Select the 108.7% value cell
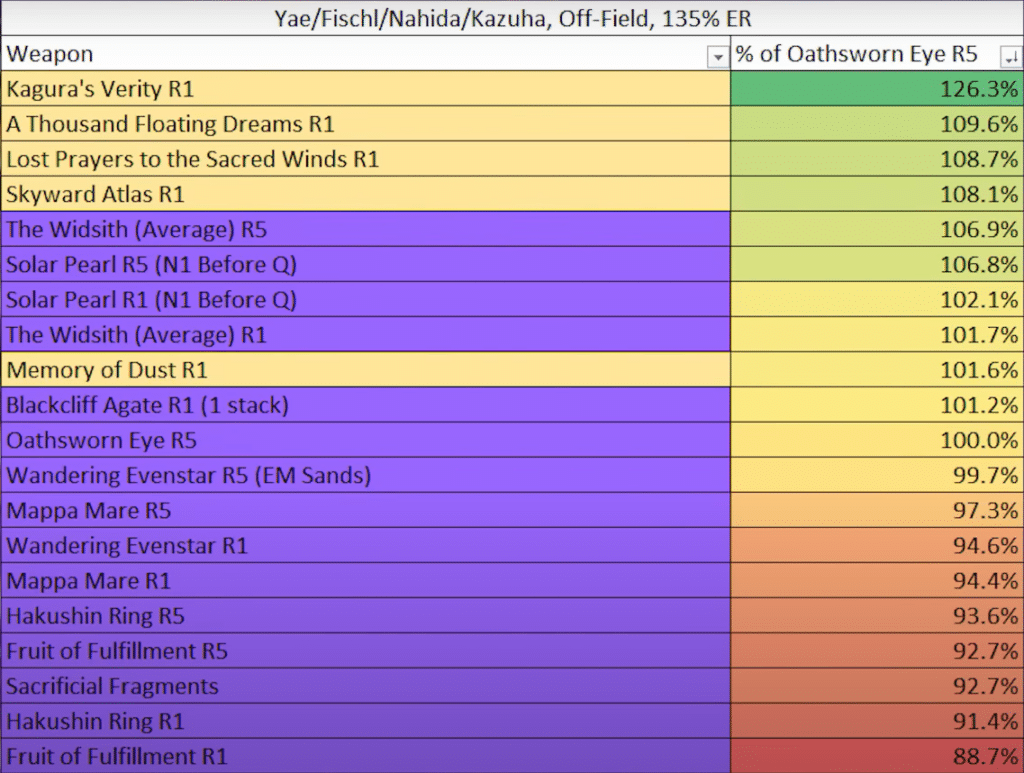The width and height of the screenshot is (1024, 773). click(x=877, y=159)
